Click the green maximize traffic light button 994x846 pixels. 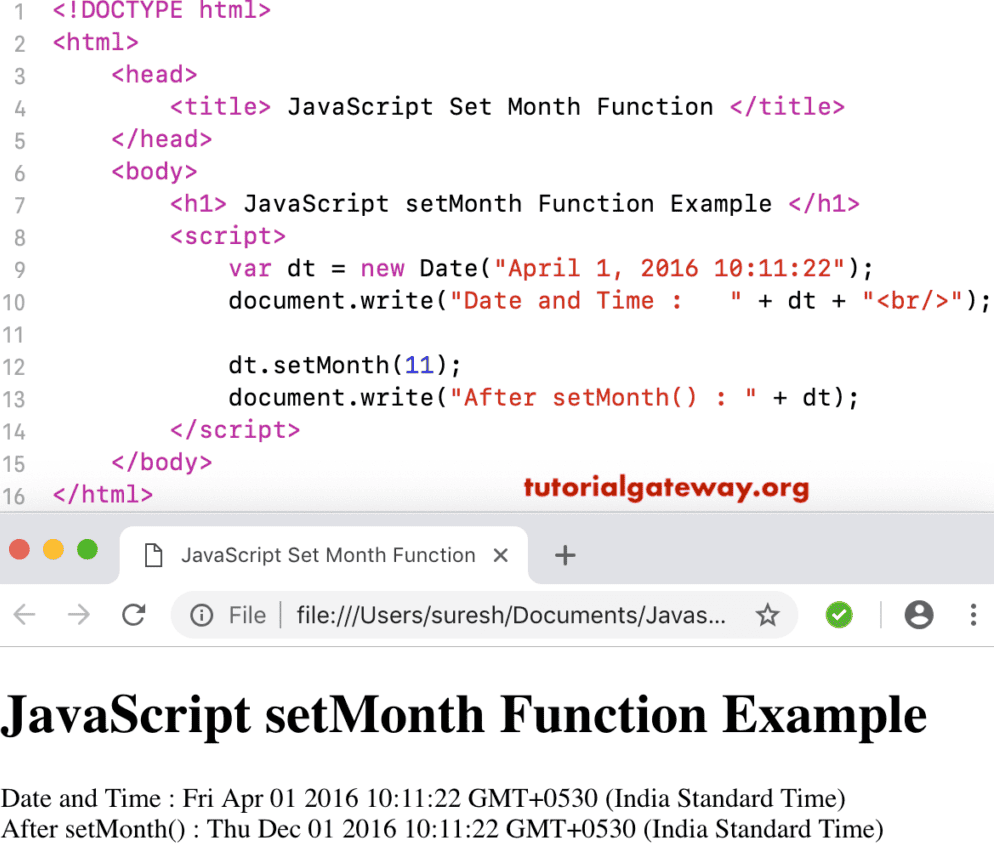click(87, 549)
